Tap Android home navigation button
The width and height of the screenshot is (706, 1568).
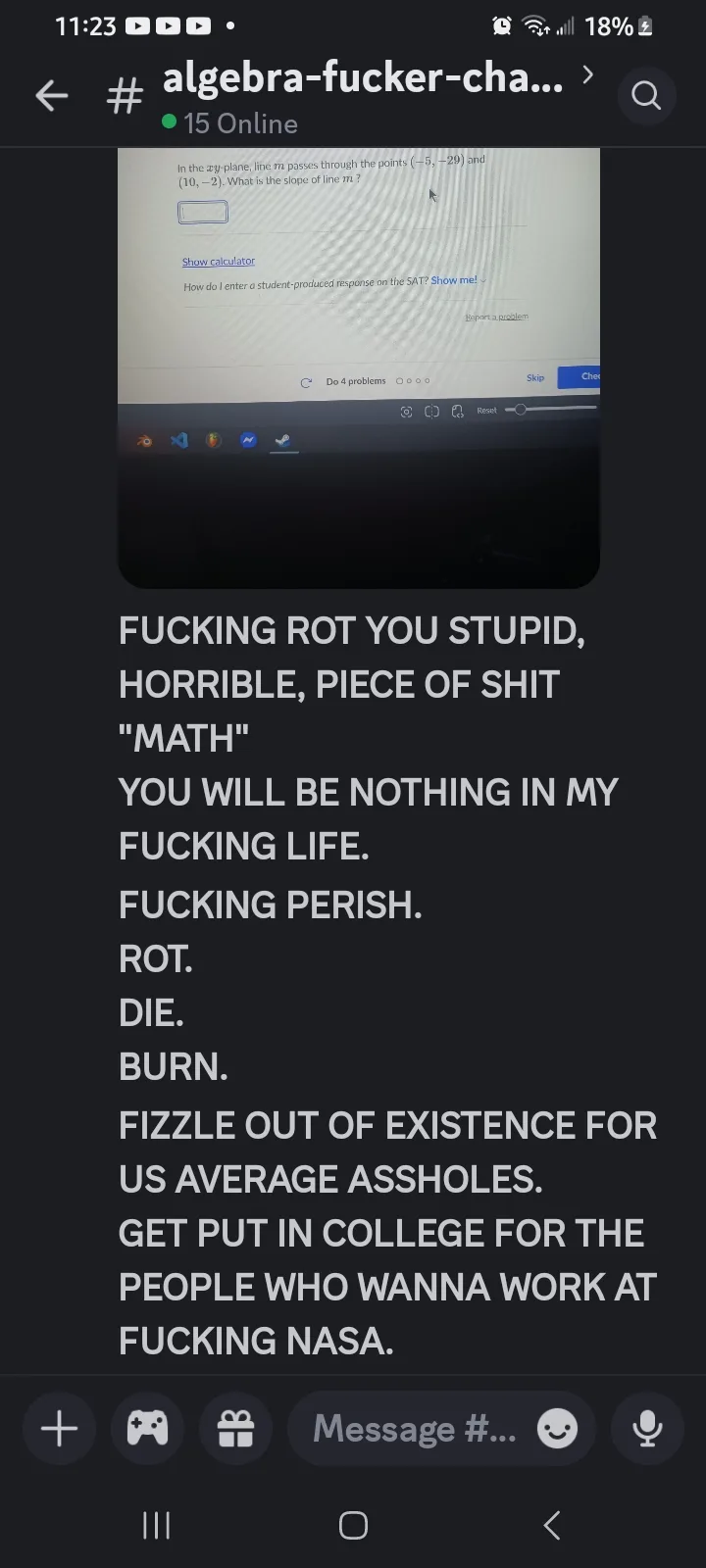tap(353, 1525)
